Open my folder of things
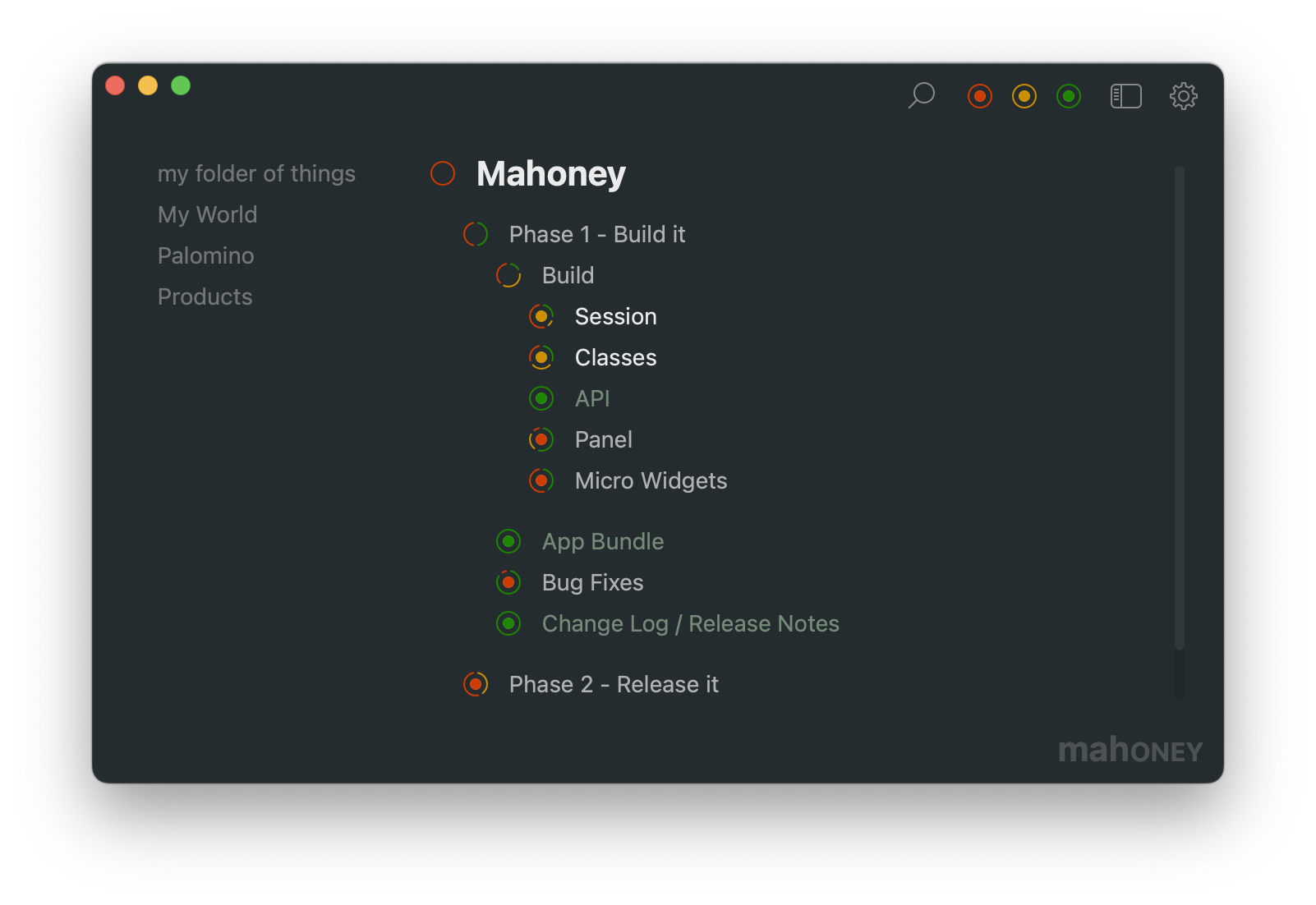This screenshot has width=1316, height=905. pos(256,173)
